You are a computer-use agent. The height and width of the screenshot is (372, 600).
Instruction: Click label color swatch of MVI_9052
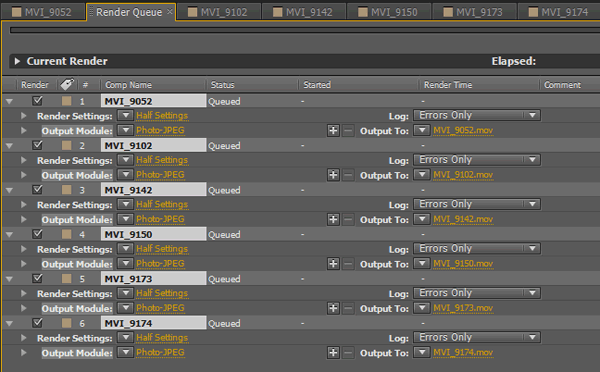click(x=67, y=101)
